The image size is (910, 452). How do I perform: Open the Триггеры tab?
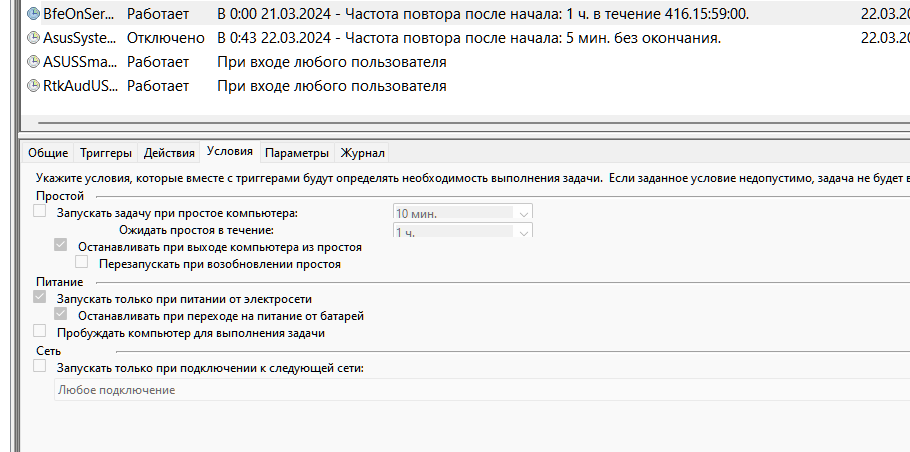(x=105, y=153)
